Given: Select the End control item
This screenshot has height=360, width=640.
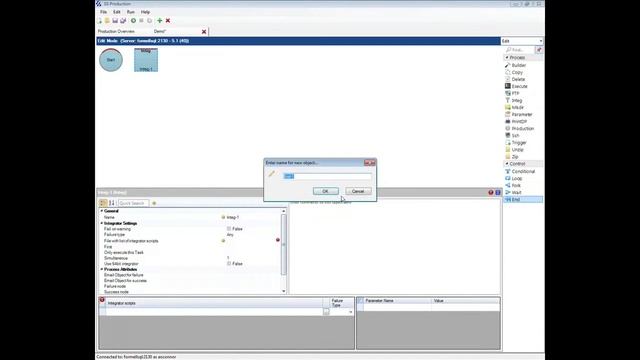Looking at the screenshot, I should 523,200.
